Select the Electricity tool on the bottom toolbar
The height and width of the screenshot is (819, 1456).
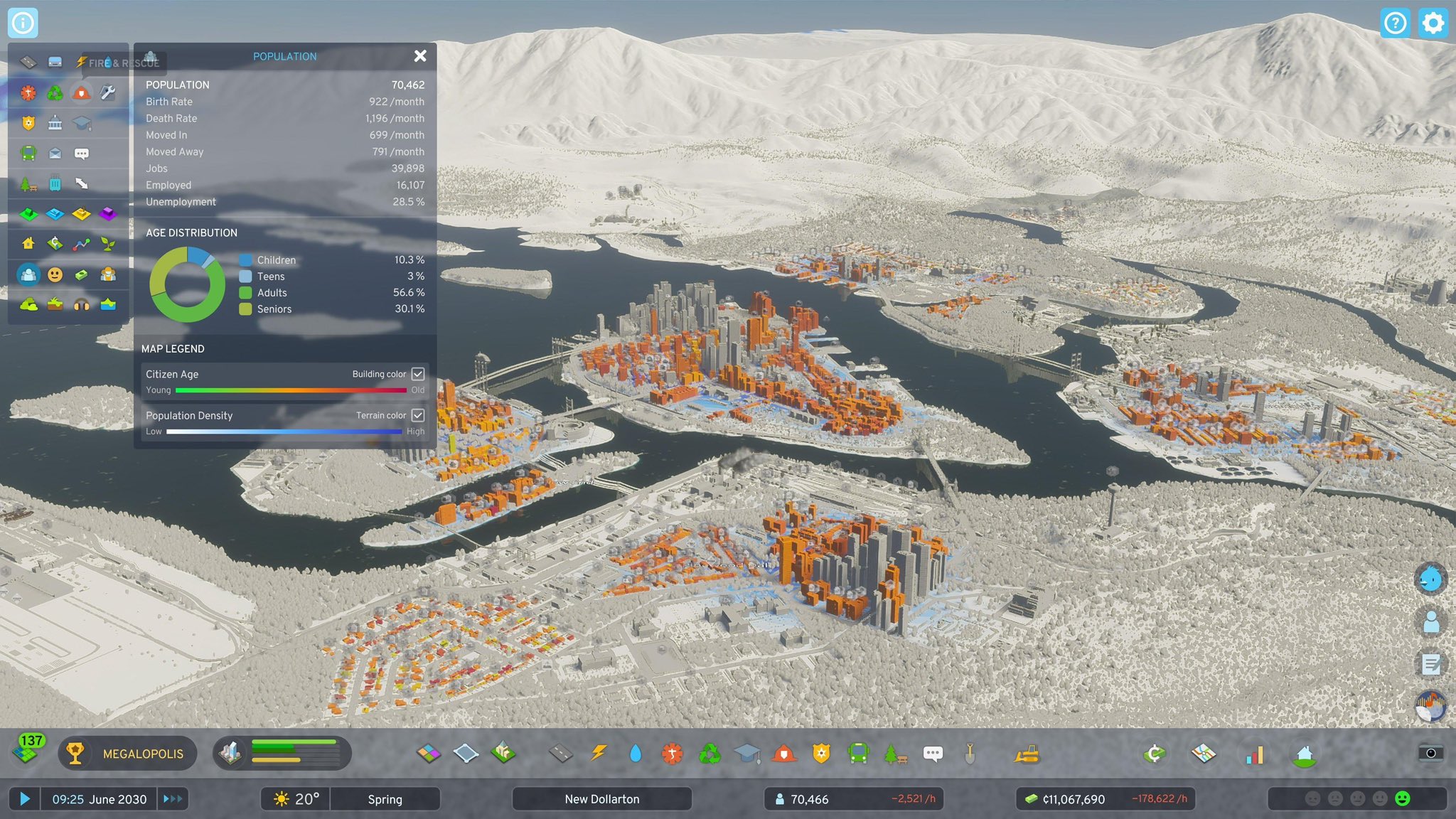click(599, 754)
